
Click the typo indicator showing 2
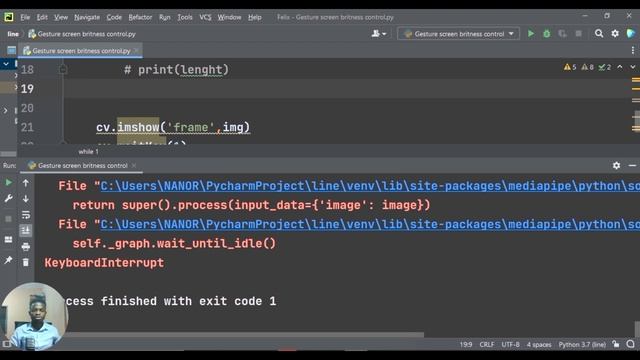coord(604,67)
